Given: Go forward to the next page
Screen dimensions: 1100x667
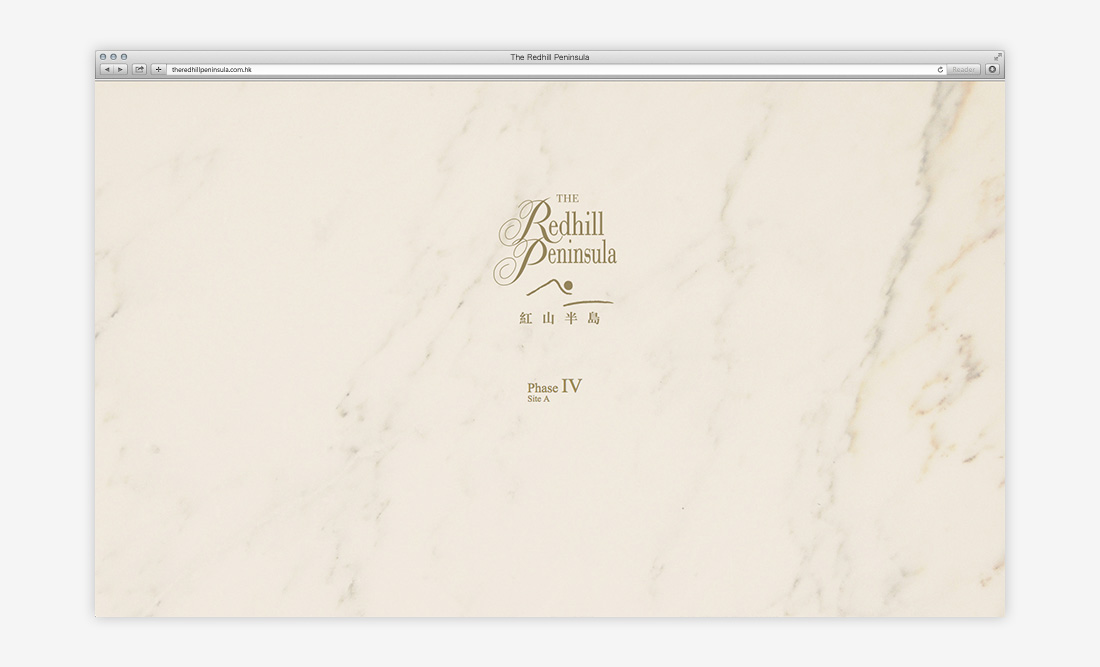Looking at the screenshot, I should click(121, 70).
